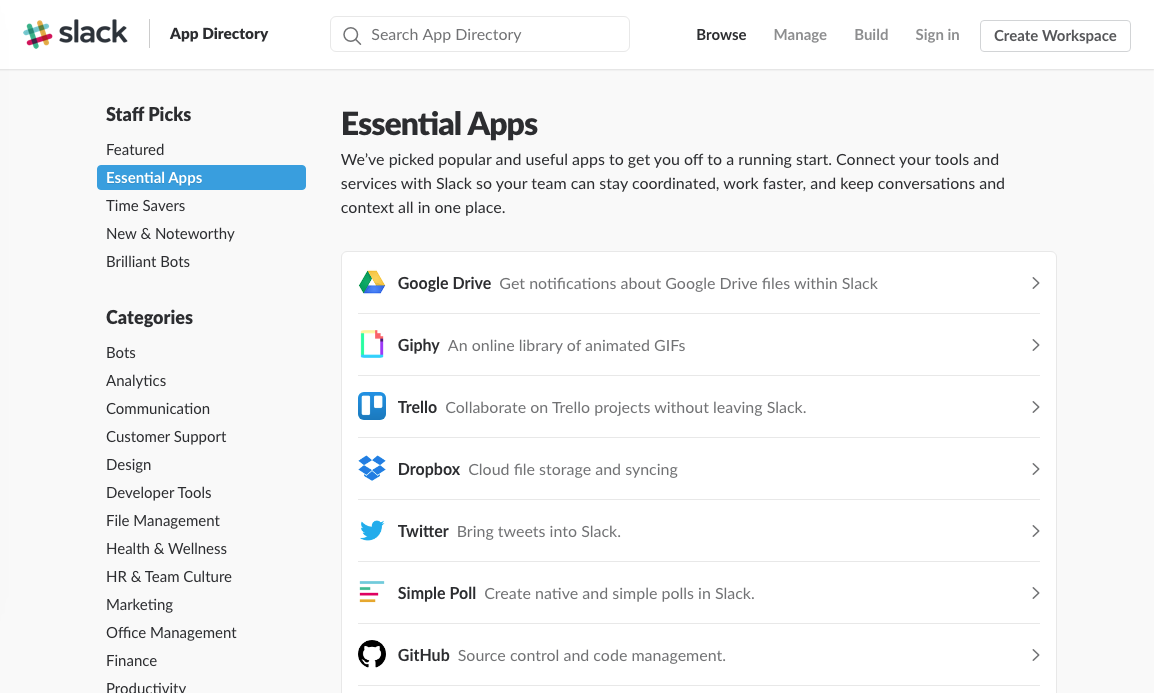1154x693 pixels.
Task: Select Time Savers in sidebar
Action: click(145, 205)
